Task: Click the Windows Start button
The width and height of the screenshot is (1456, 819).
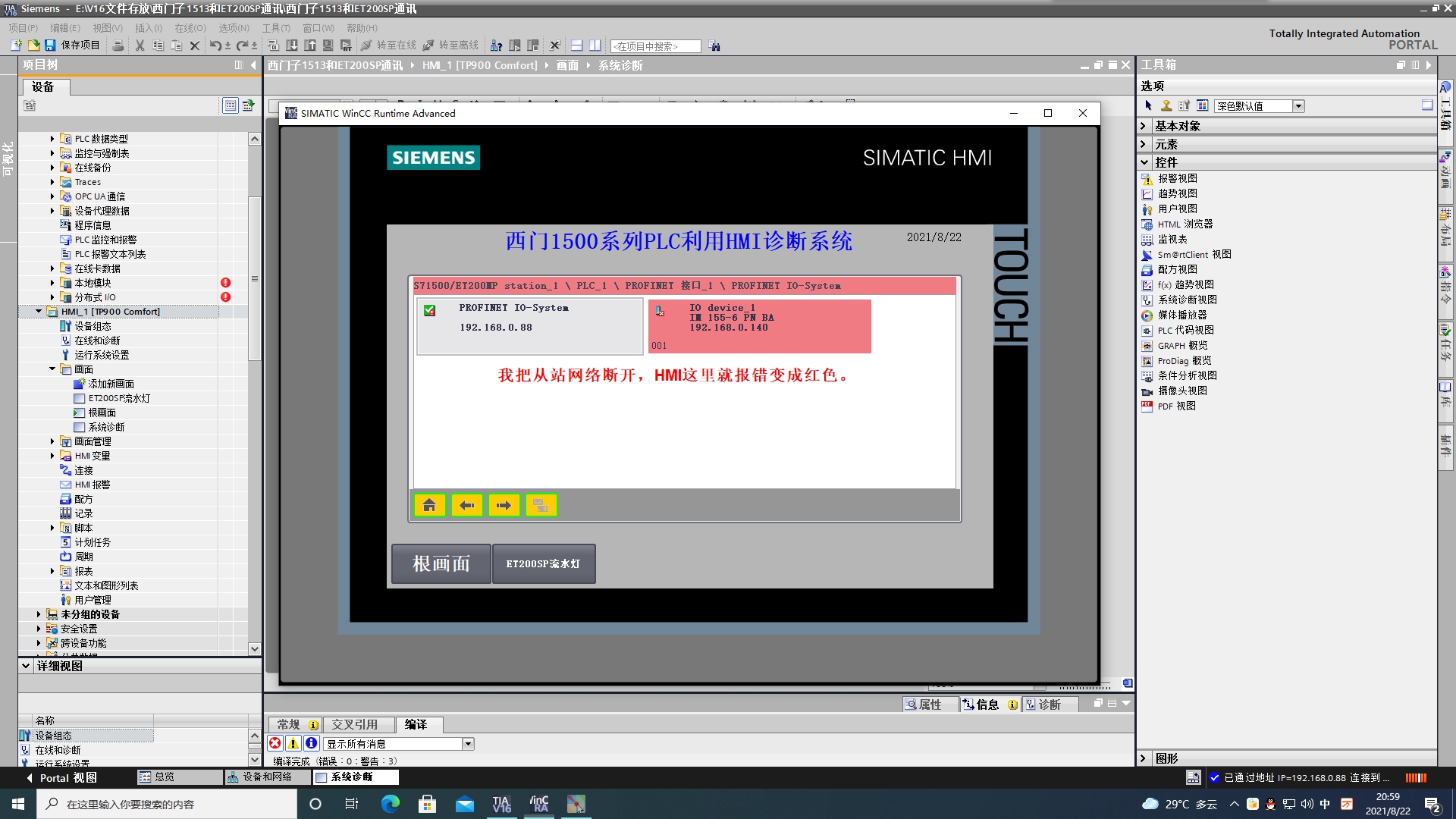Action: [18, 804]
